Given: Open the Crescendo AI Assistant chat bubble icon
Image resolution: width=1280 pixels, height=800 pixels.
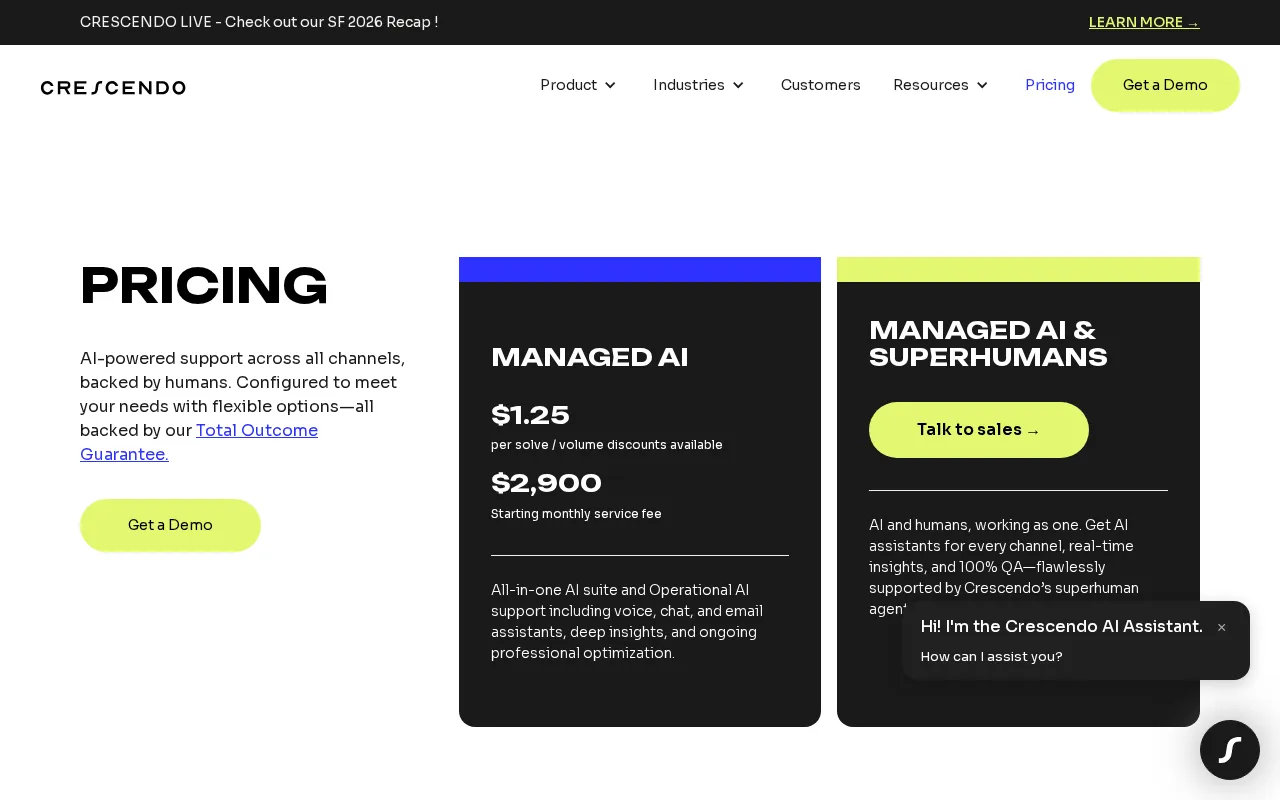Looking at the screenshot, I should (1230, 750).
